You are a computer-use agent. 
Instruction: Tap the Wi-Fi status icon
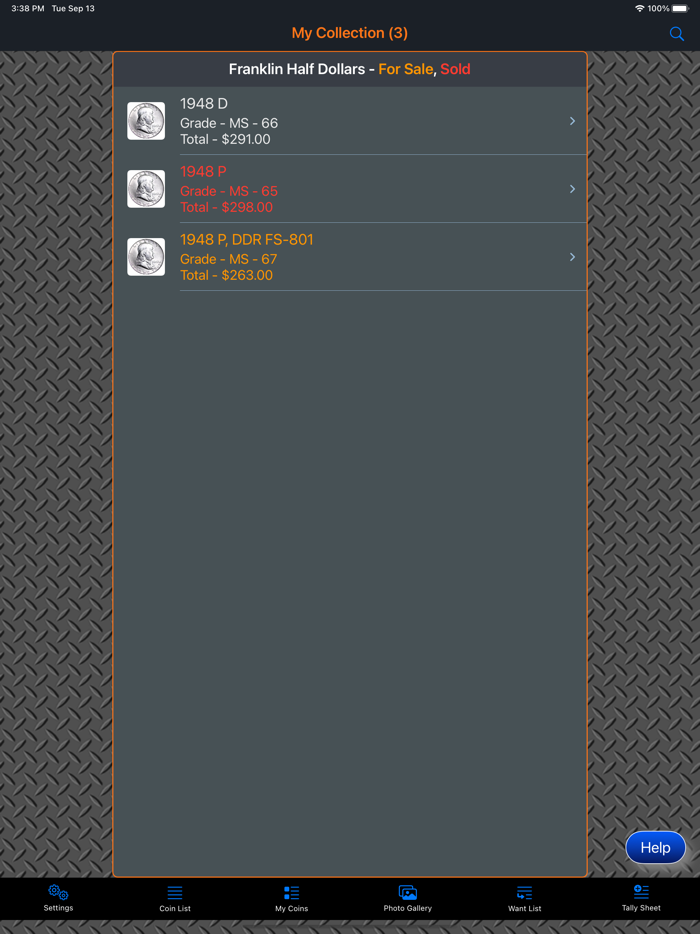click(640, 8)
